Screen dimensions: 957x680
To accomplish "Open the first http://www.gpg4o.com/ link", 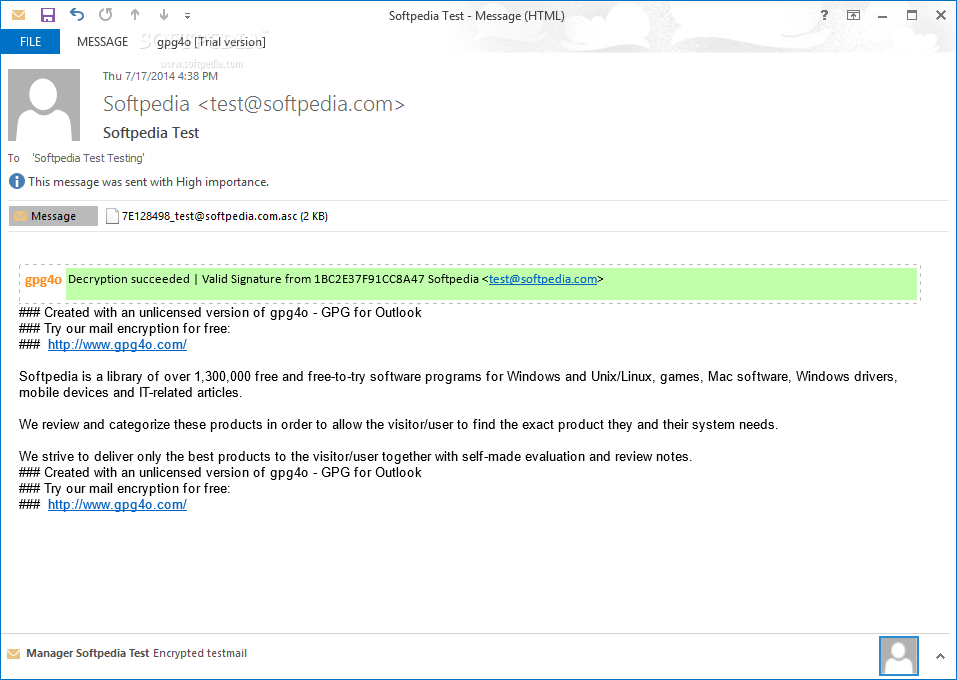I will 117,344.
